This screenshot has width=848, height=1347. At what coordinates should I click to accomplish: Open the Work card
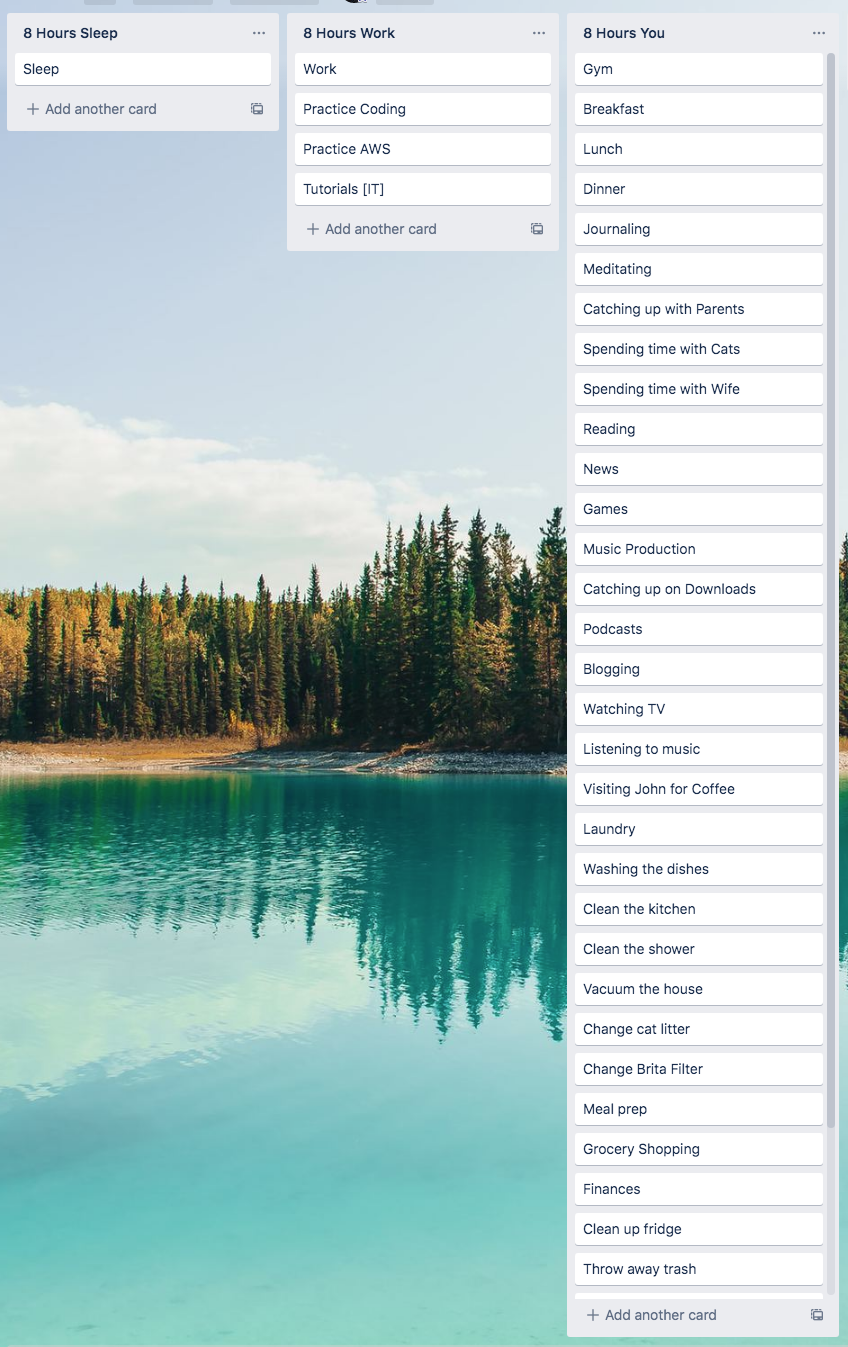coord(423,69)
